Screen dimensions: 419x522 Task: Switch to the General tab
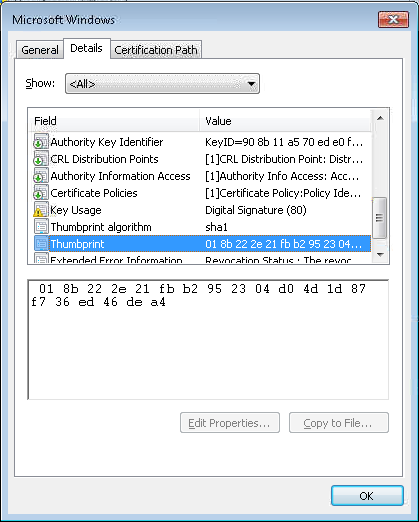[40, 50]
